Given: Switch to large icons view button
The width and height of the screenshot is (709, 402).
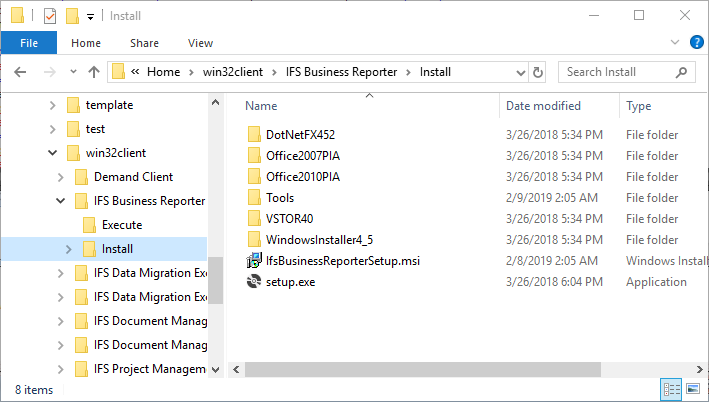Looking at the screenshot, I should (x=693, y=389).
